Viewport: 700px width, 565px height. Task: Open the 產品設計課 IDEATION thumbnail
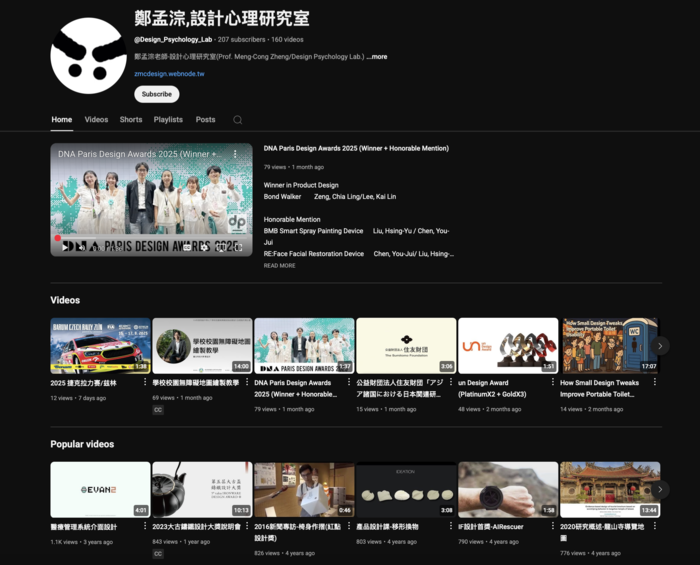click(x=406, y=490)
